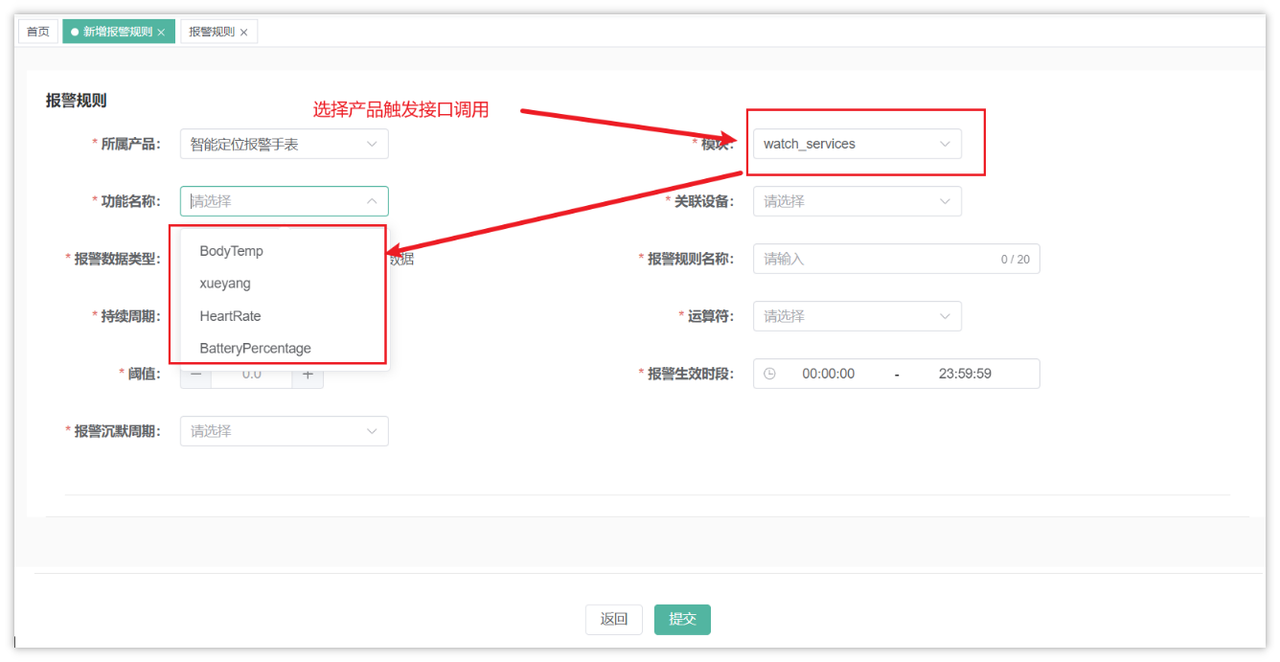Open the 模块 dropdown showing watch_services
1280x662 pixels.
[857, 144]
